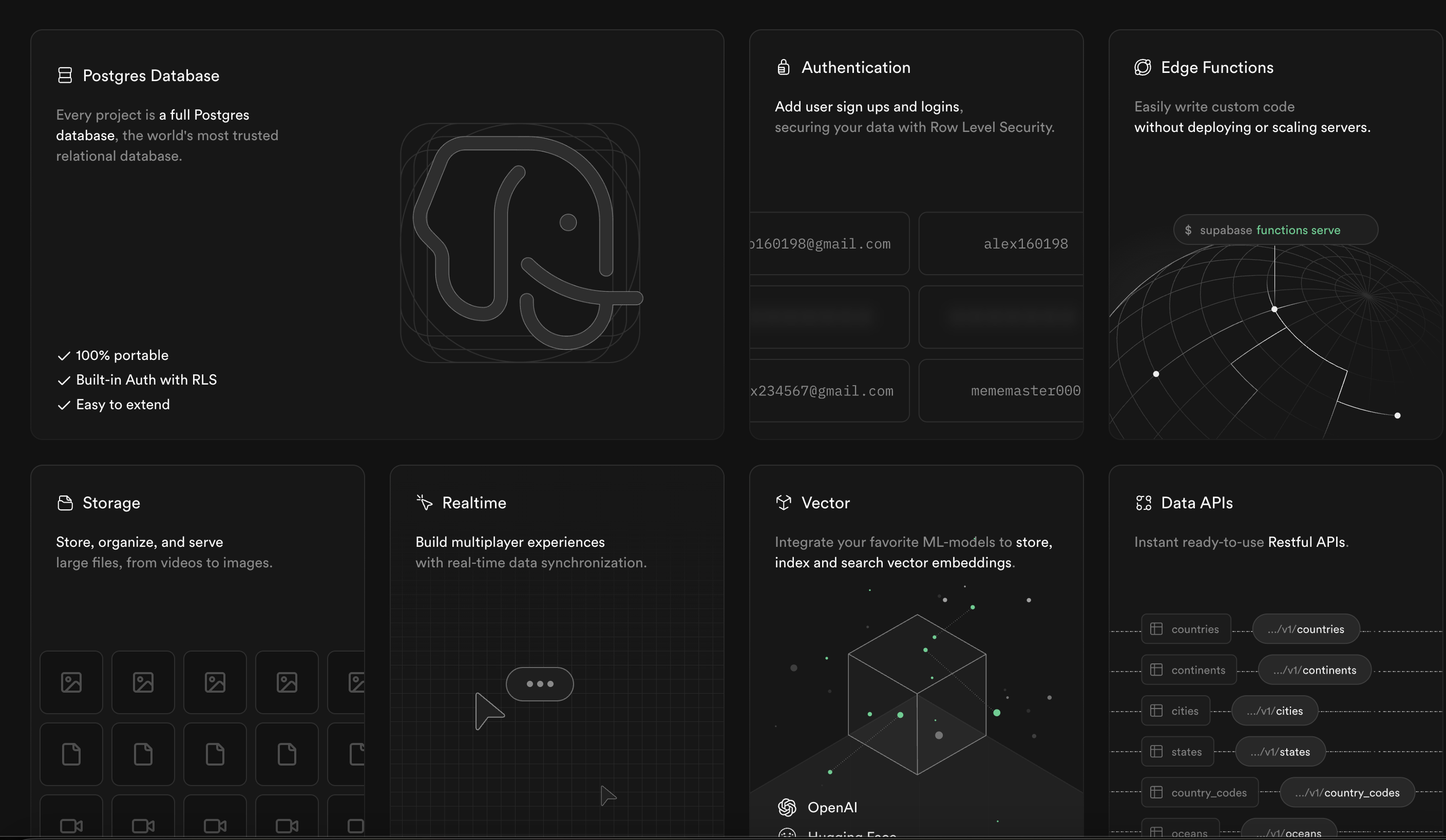Click the table icon beside continents
Screen dimensions: 1446x840
[1156, 670]
